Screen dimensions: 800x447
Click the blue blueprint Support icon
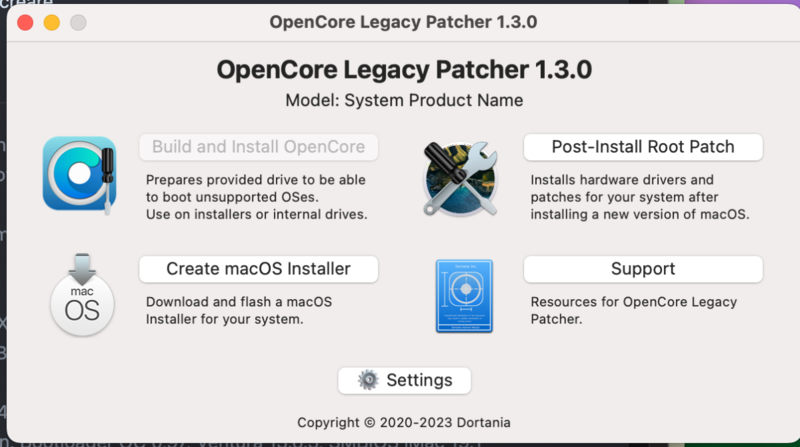click(x=464, y=295)
